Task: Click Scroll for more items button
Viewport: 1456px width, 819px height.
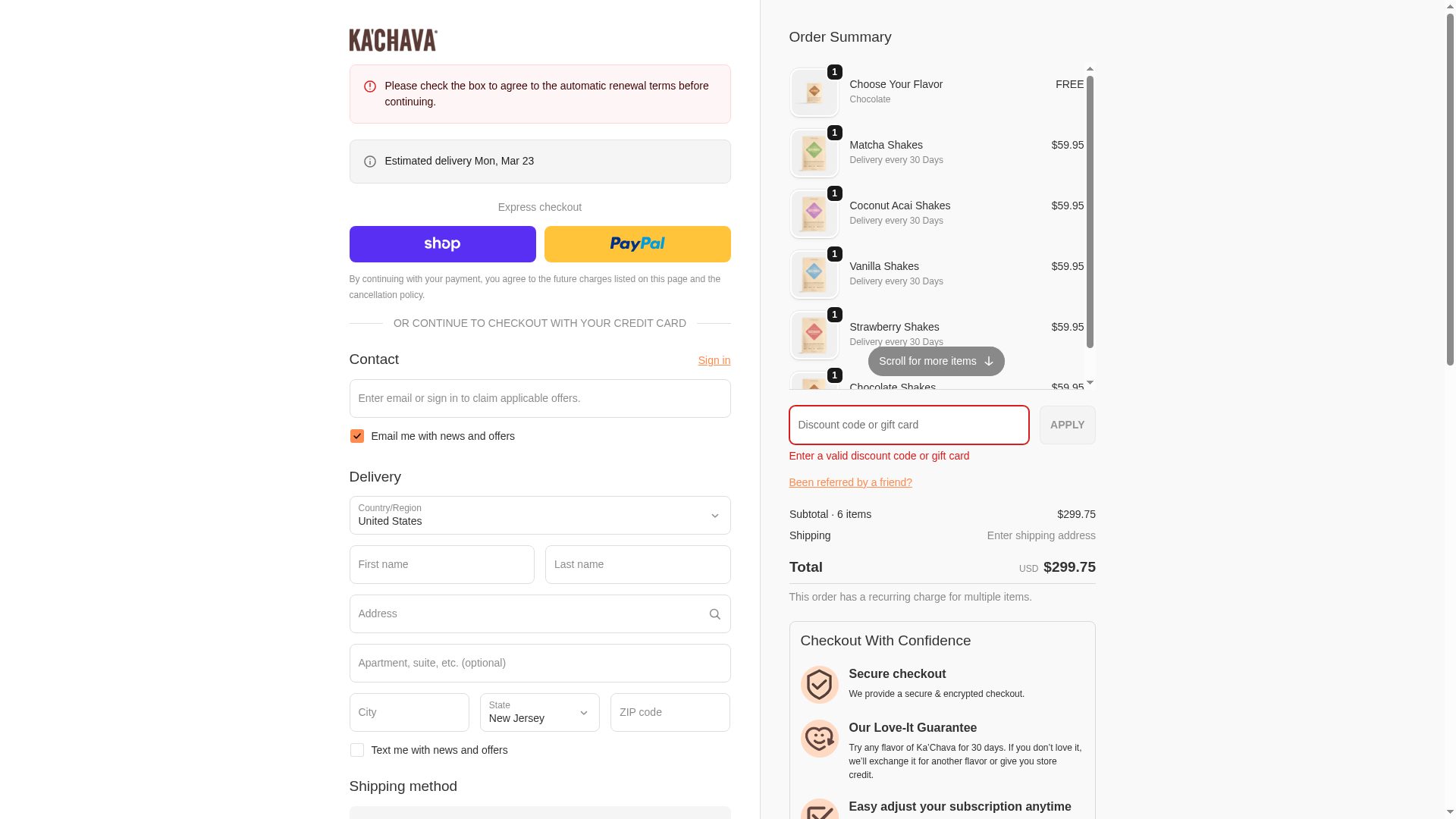Action: click(936, 362)
